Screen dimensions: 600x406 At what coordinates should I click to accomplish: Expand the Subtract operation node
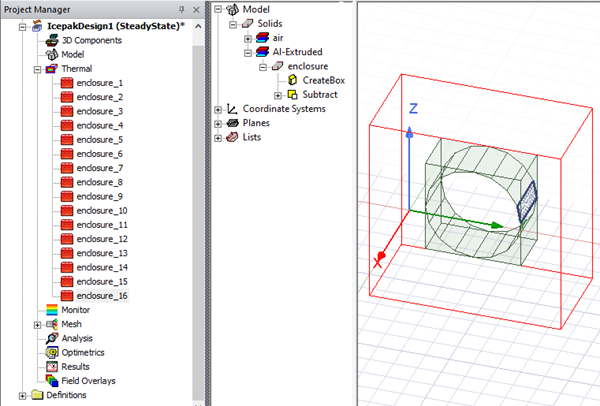click(x=277, y=95)
